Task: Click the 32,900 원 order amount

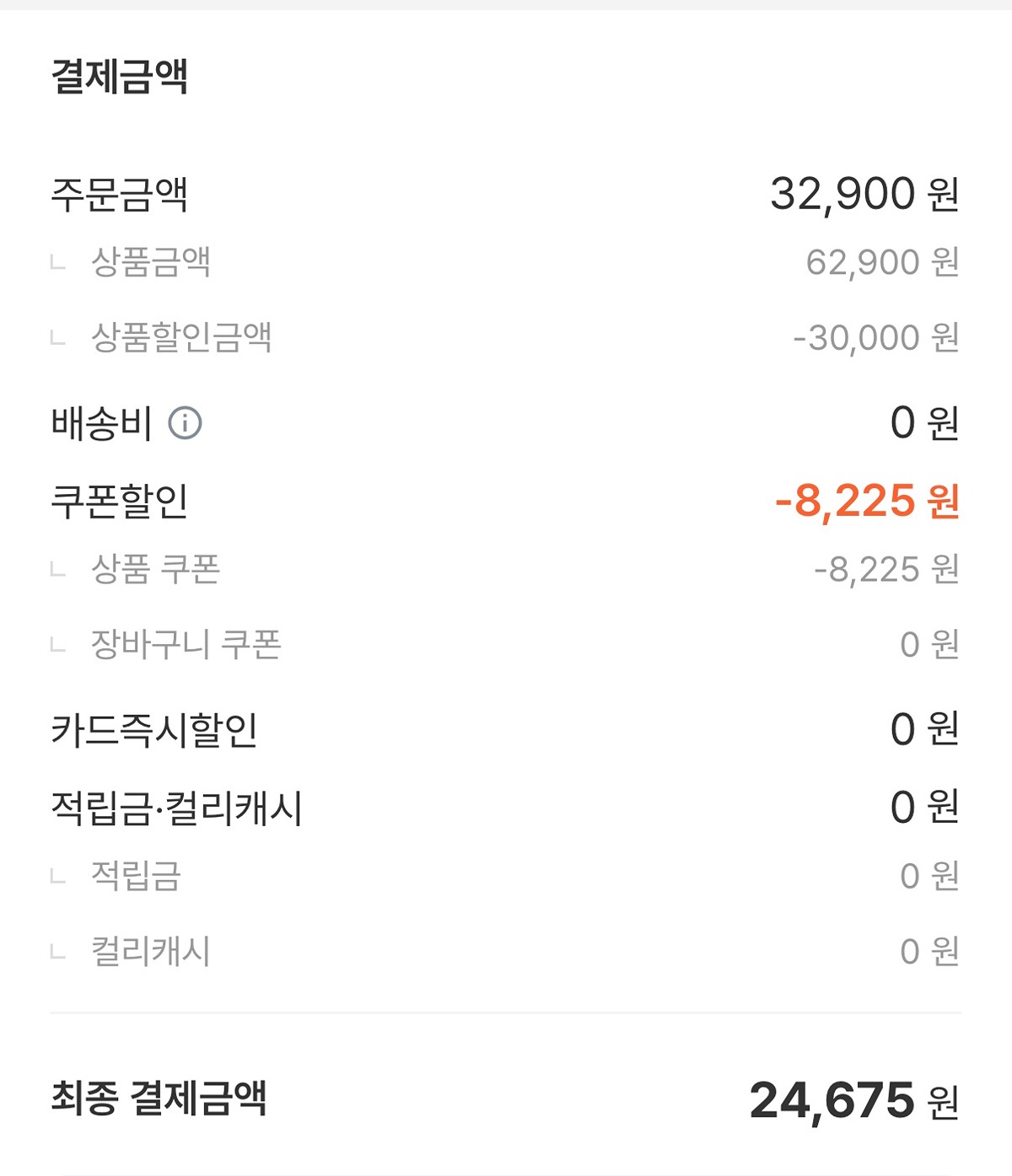Action: click(864, 194)
